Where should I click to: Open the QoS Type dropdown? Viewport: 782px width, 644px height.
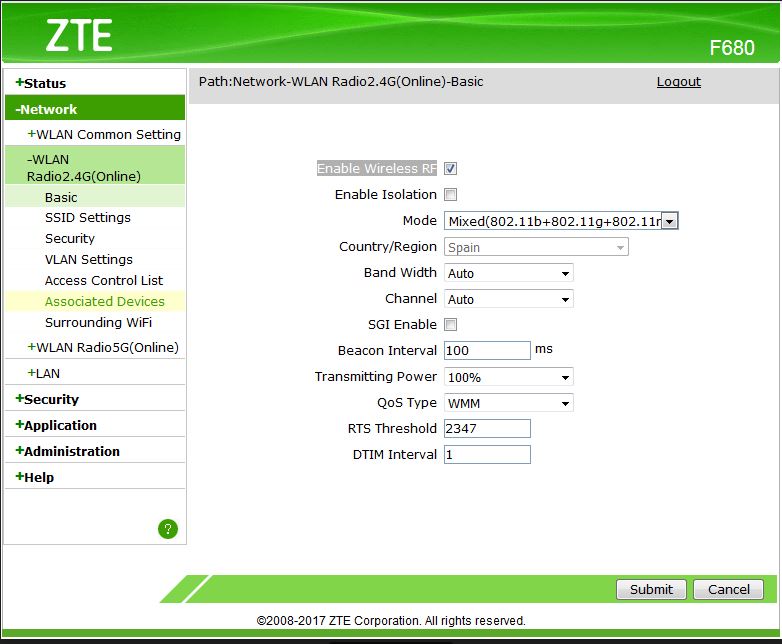(x=509, y=403)
